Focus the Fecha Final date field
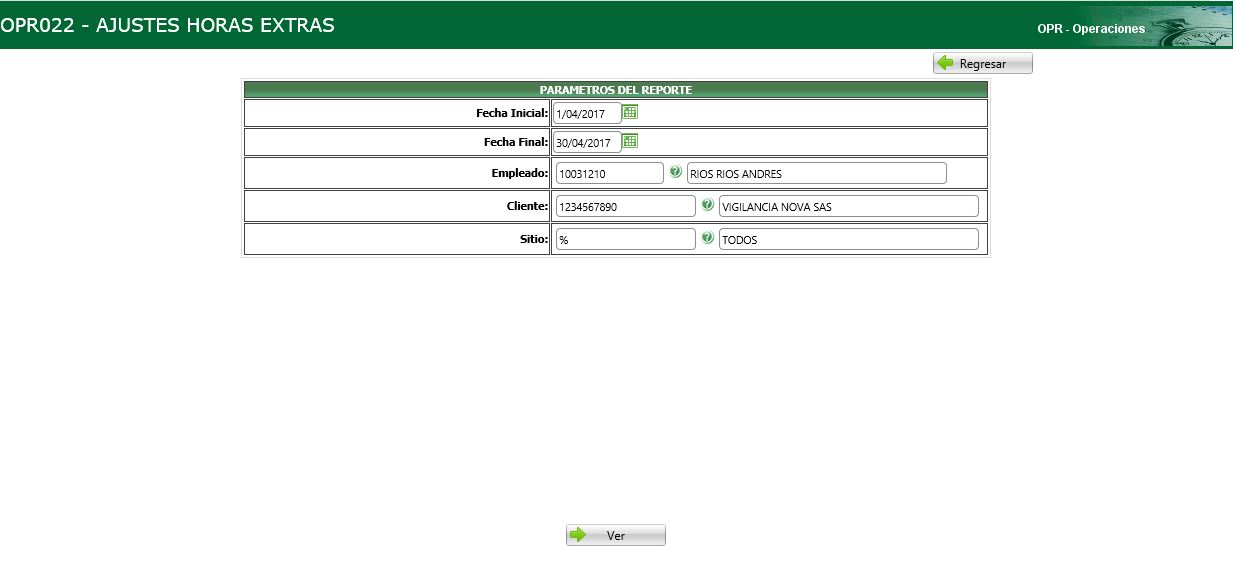The width and height of the screenshot is (1233, 569). [587, 143]
